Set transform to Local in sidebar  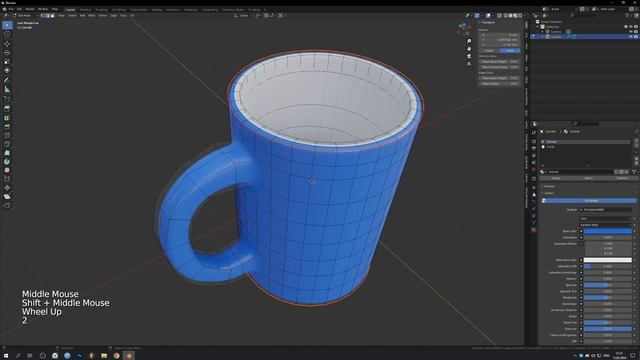coord(510,51)
